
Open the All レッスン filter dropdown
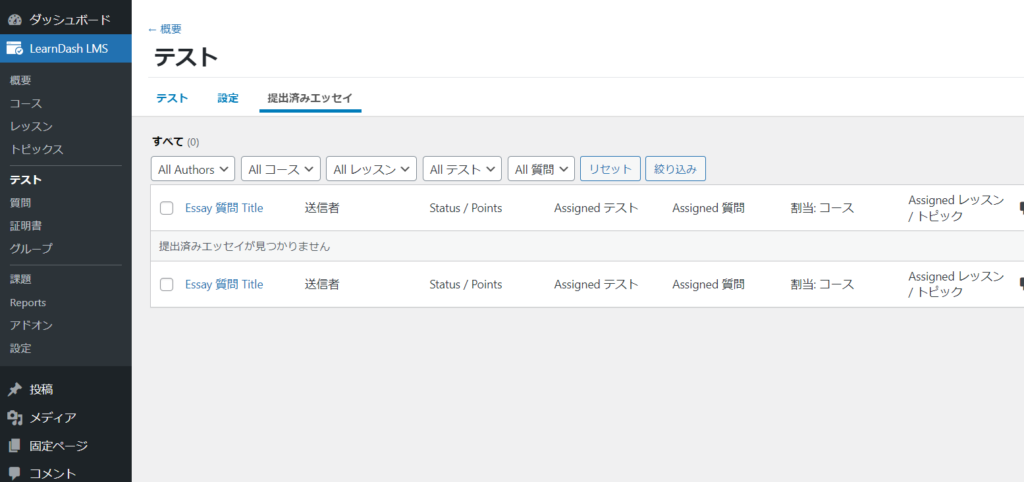[372, 169]
